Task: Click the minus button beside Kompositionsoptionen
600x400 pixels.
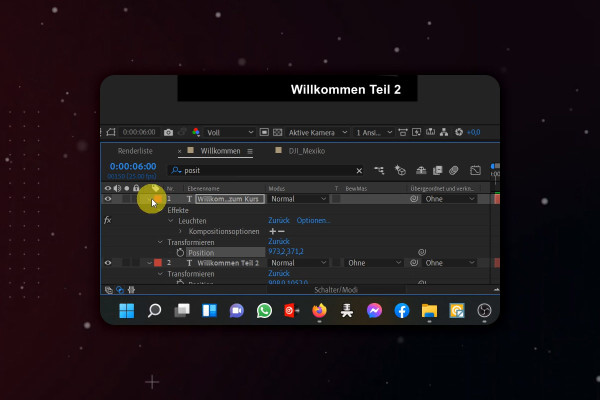Action: click(281, 231)
